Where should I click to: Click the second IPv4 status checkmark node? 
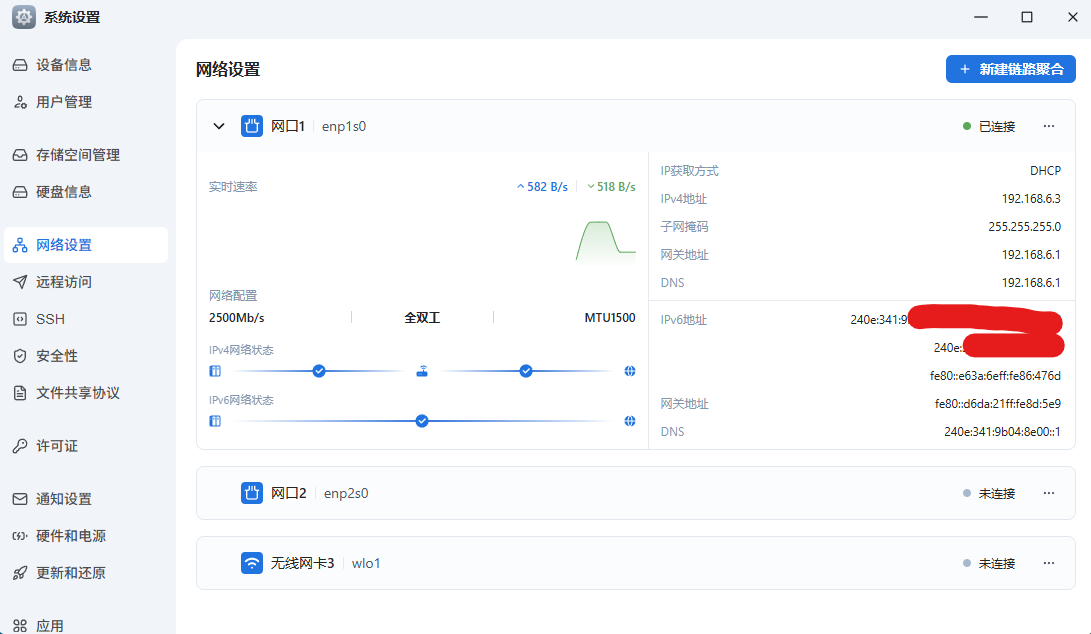[526, 371]
